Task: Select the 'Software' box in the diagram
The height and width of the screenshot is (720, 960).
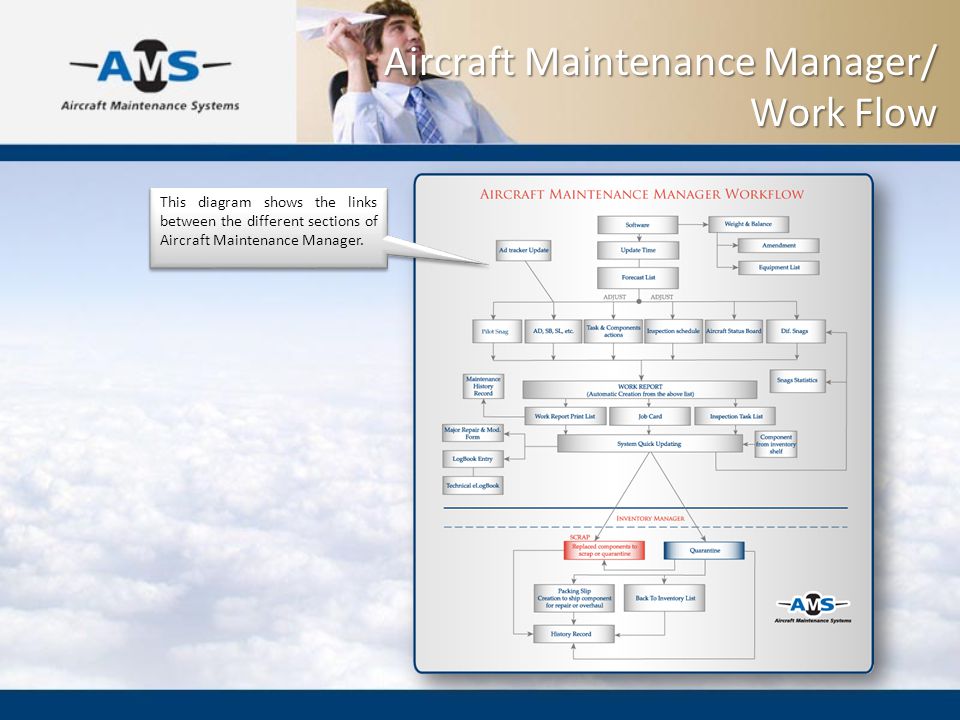Action: [637, 225]
